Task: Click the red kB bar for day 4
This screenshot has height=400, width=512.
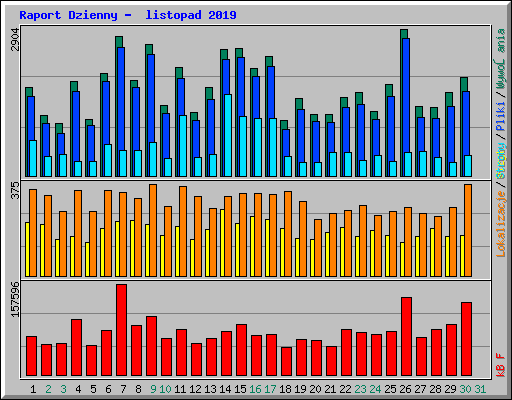Action: pos(77,348)
